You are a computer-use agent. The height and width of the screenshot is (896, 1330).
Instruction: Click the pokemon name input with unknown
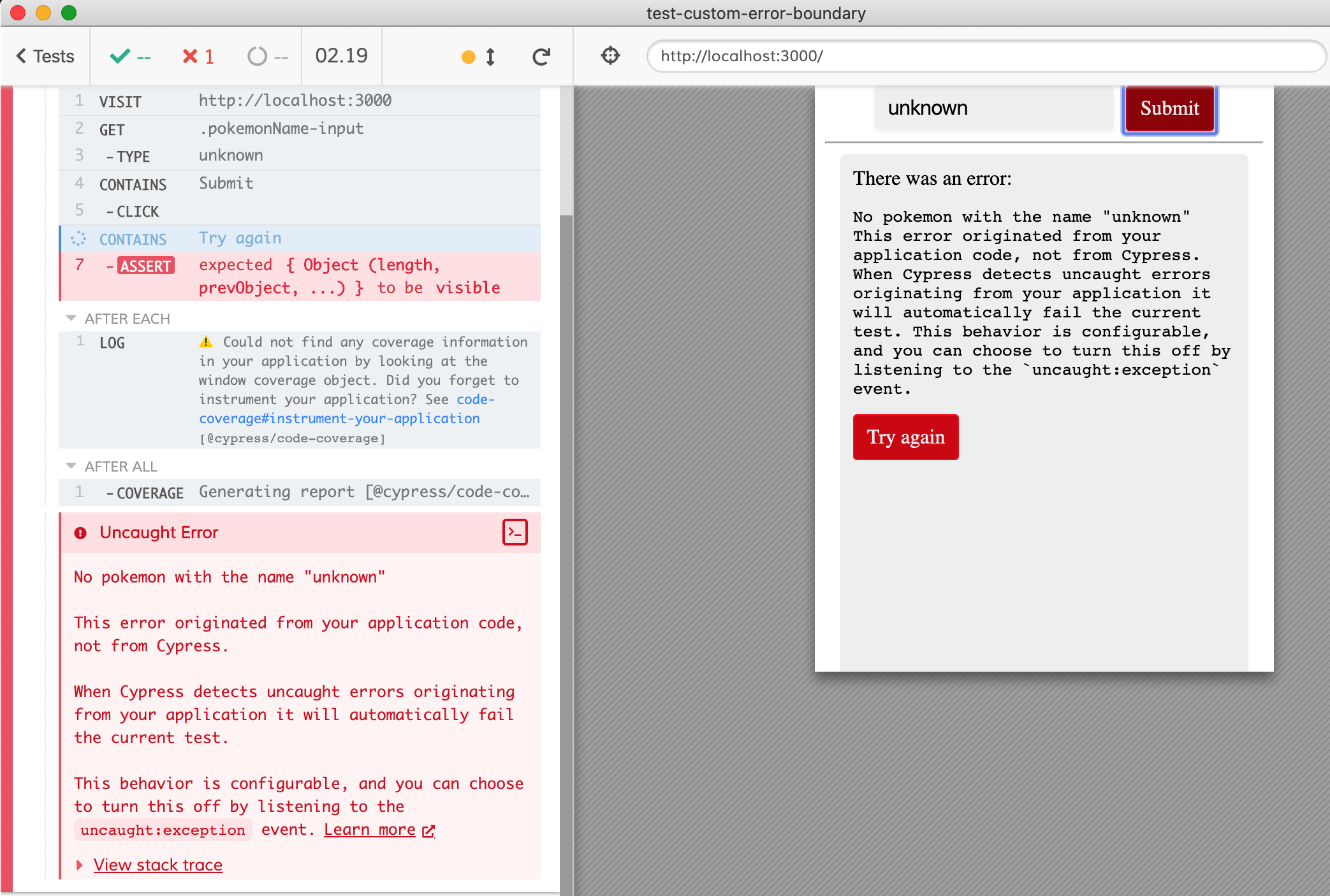[993, 108]
